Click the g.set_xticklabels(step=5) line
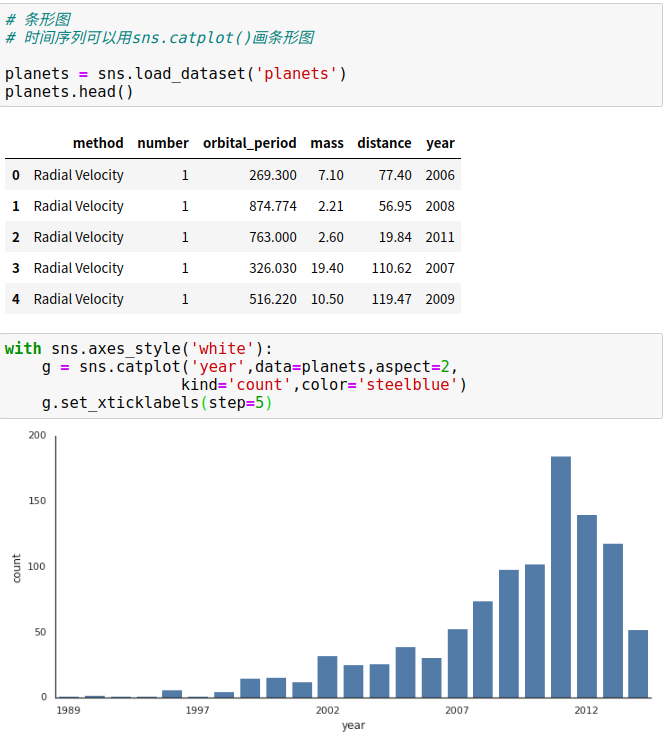This screenshot has height=742, width=671. [x=157, y=403]
